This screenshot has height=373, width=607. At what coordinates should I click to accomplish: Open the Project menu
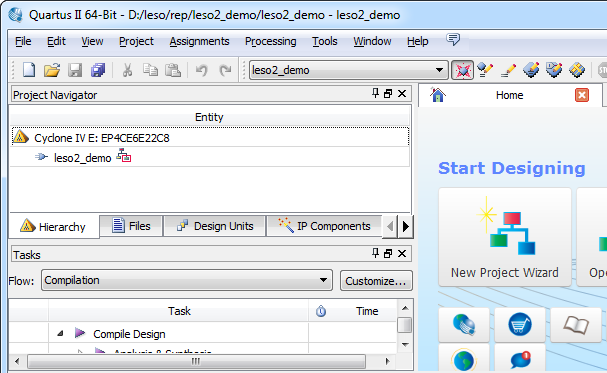(x=136, y=41)
